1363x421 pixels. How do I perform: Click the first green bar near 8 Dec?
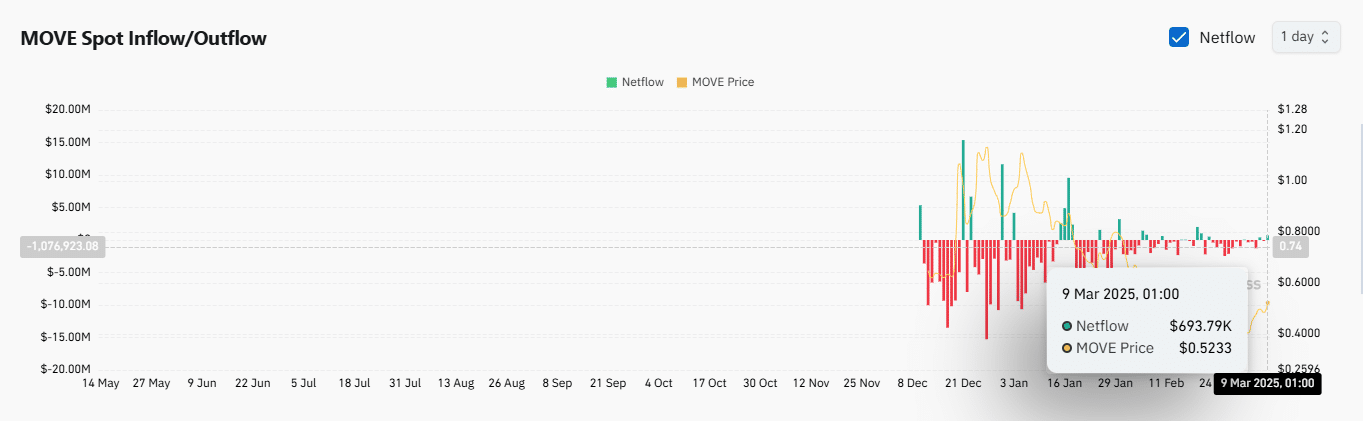(920, 222)
